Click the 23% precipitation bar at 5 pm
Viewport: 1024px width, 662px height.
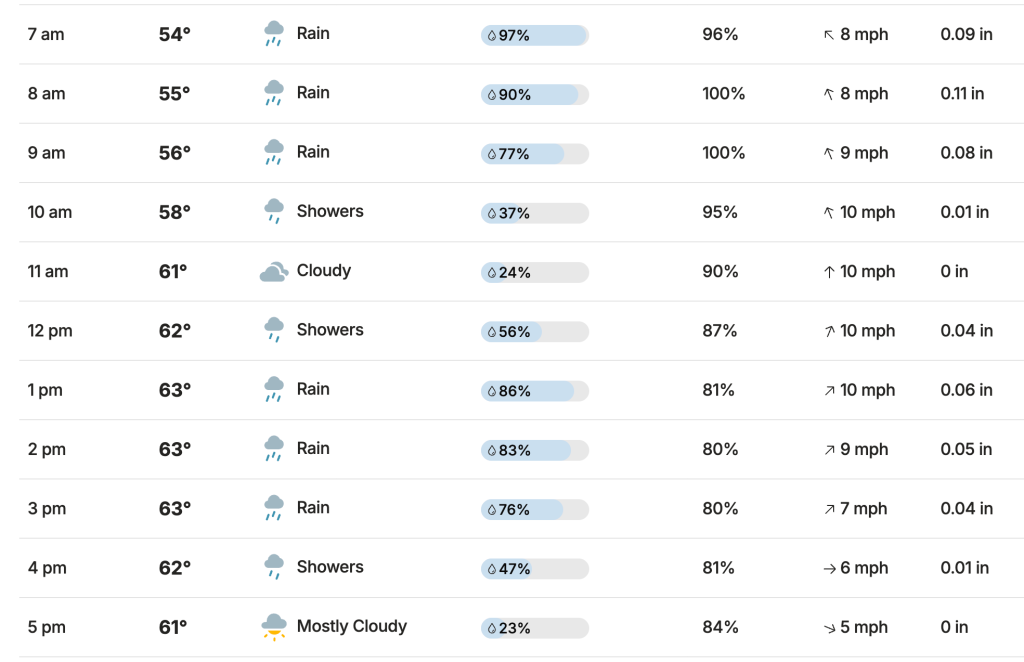pos(535,628)
